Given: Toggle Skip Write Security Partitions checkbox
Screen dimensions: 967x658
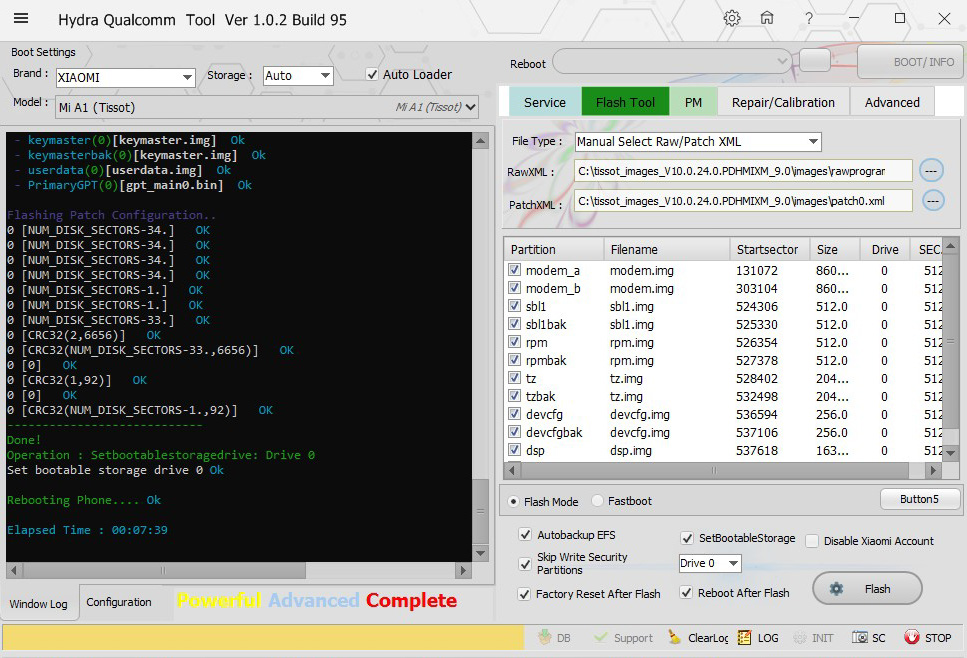Looking at the screenshot, I should [525, 564].
